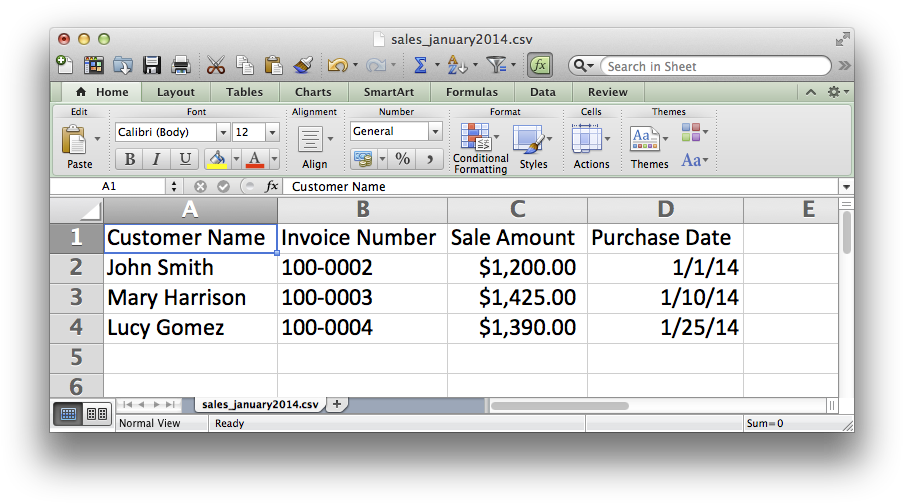Open Align options in Alignment group

[310, 140]
